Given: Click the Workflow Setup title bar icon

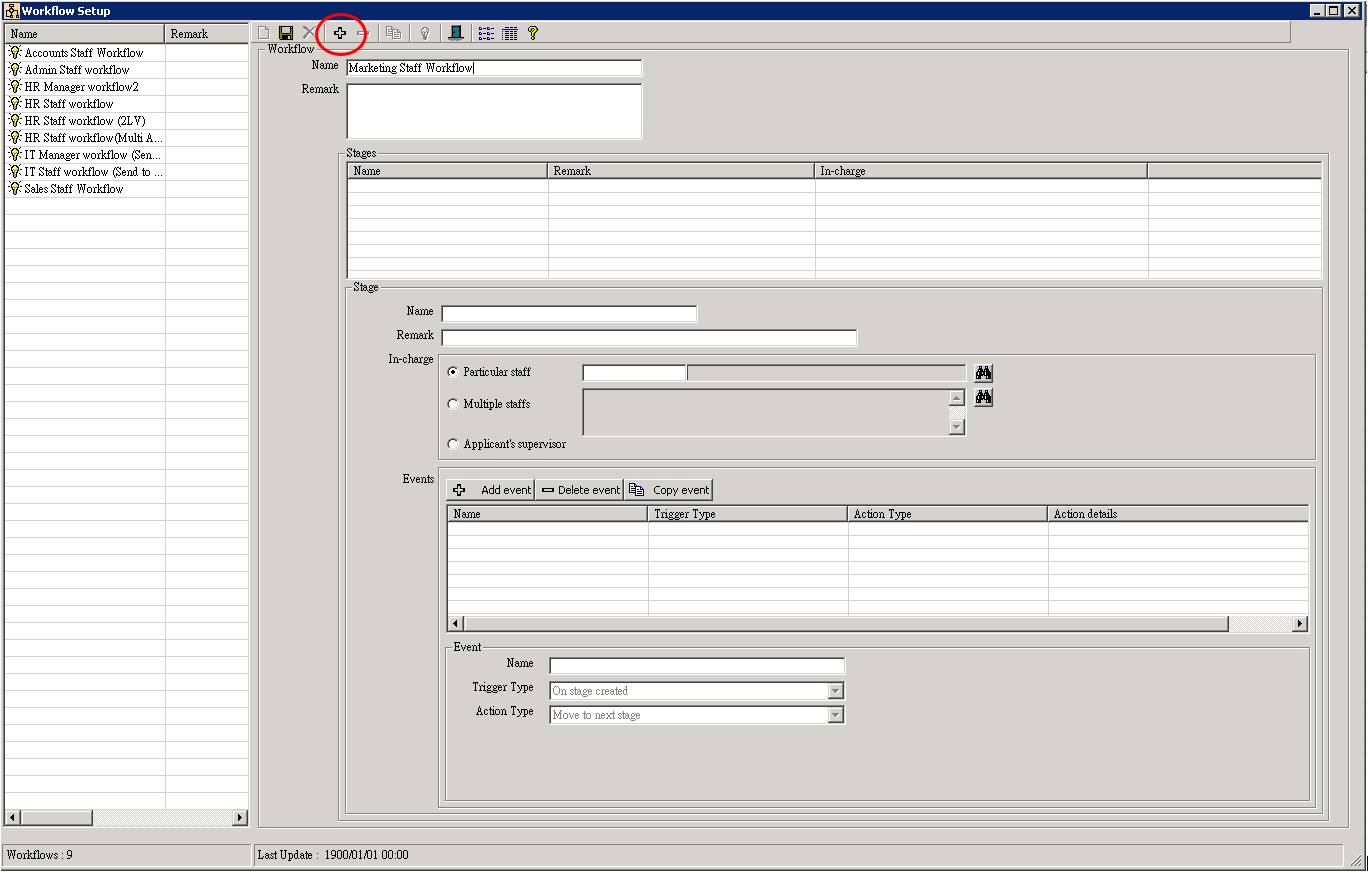Looking at the screenshot, I should pos(13,11).
